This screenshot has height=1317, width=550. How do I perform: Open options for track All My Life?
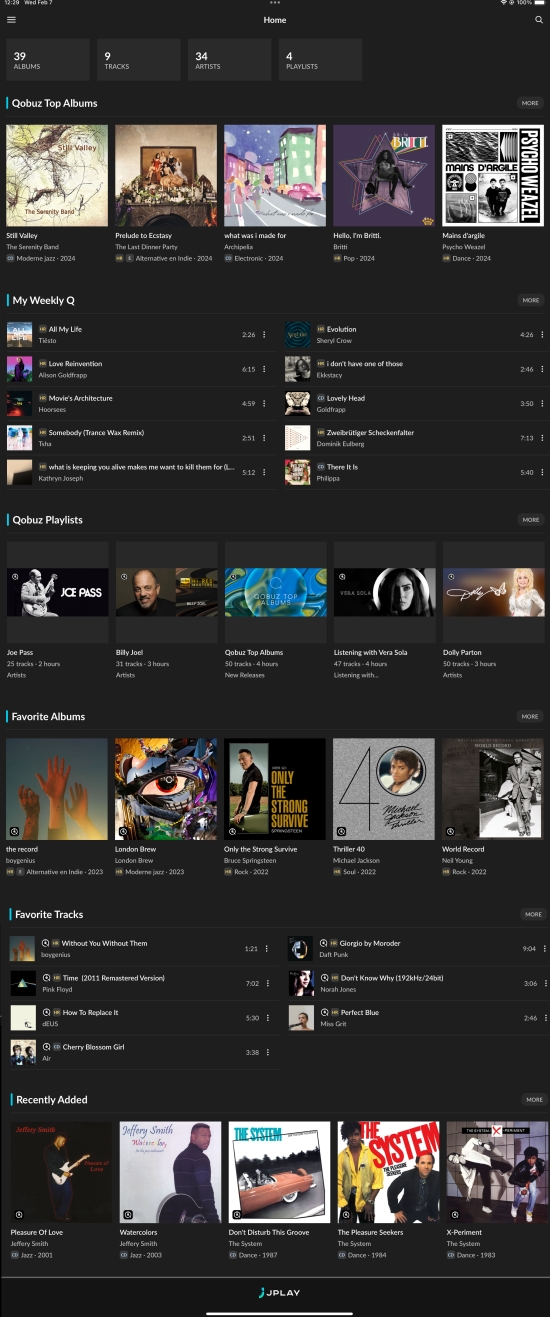click(x=264, y=335)
